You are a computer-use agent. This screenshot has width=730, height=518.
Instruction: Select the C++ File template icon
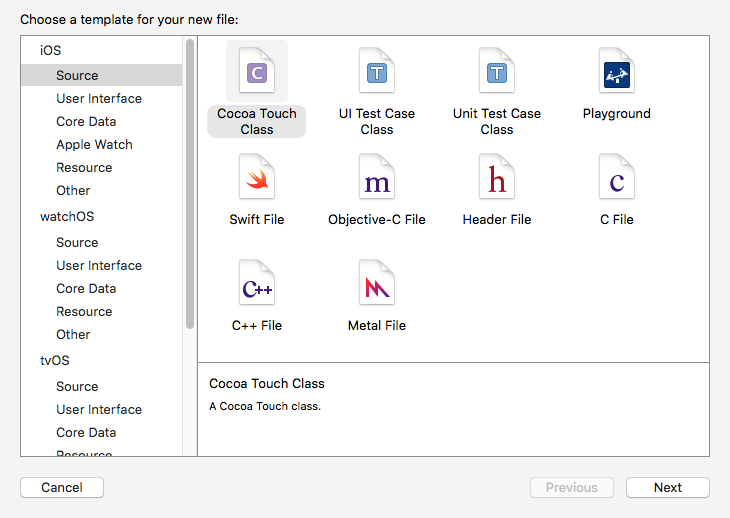tap(257, 284)
